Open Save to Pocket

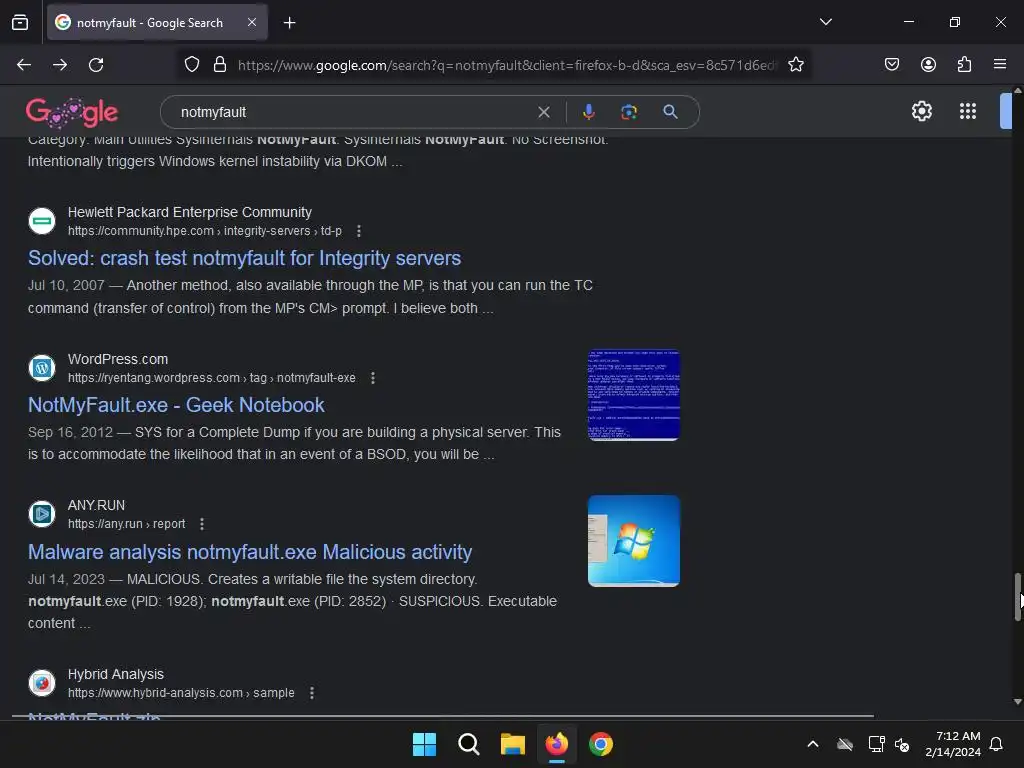pos(891,64)
